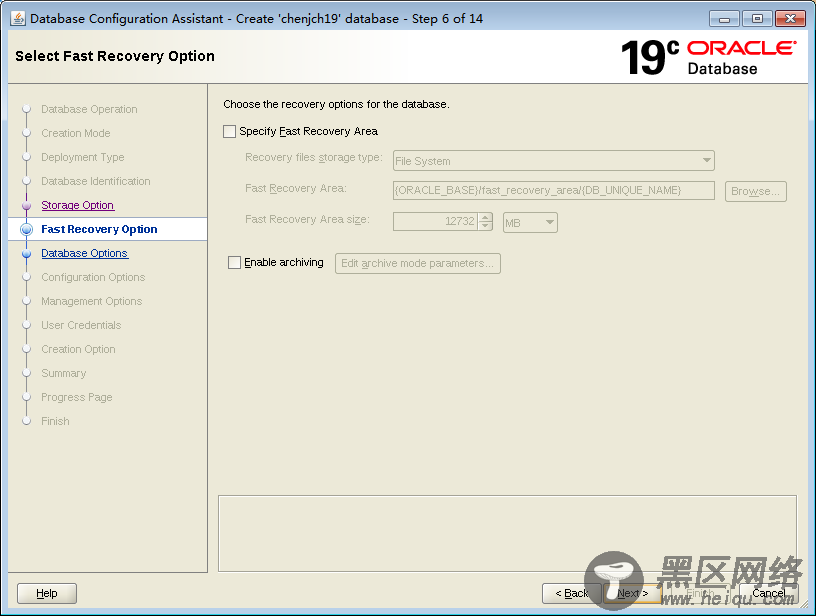Click the Fast Recovery Area size field
816x616 pixels.
click(x=436, y=221)
